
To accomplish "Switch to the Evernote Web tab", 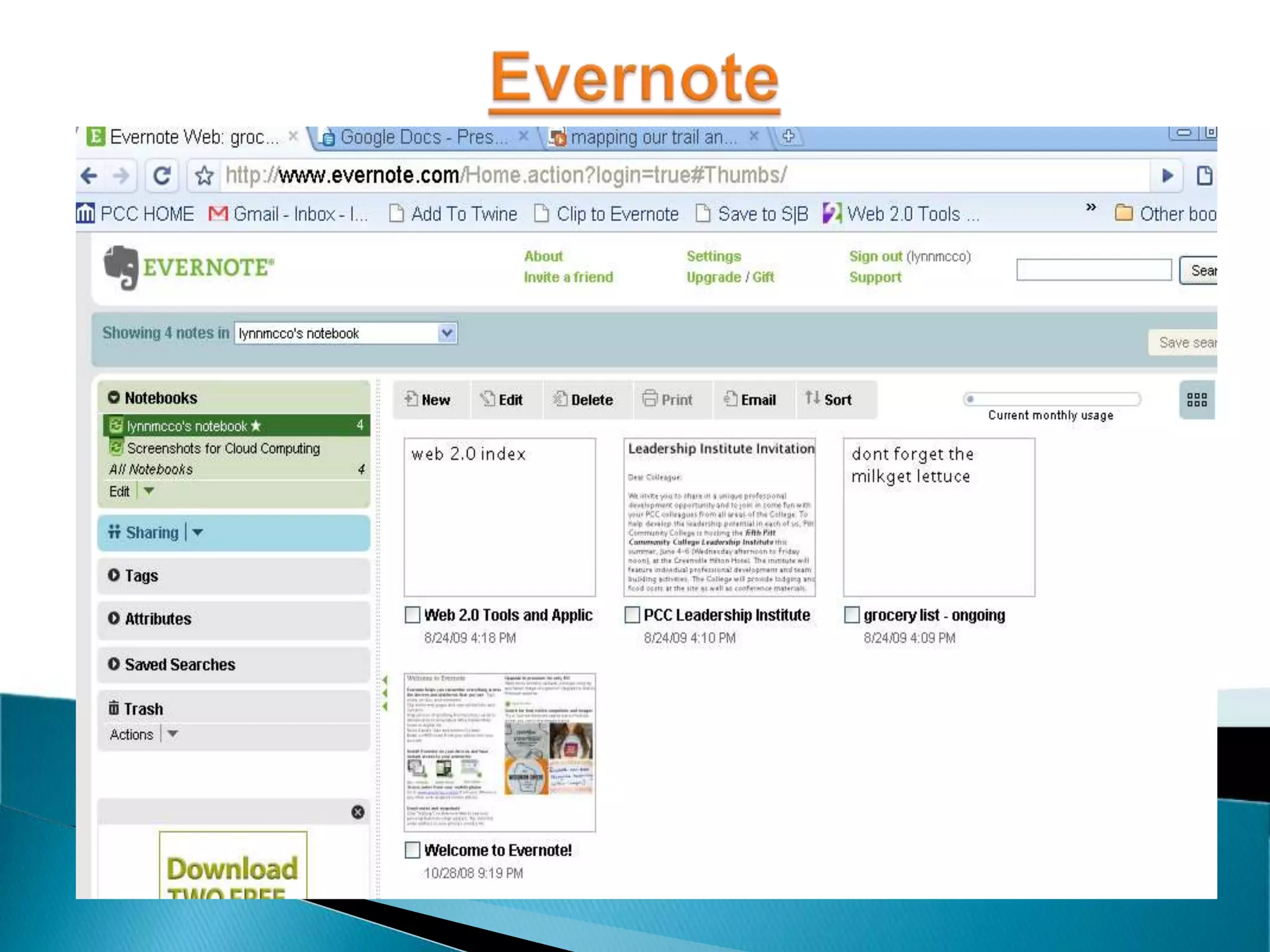I will click(193, 137).
